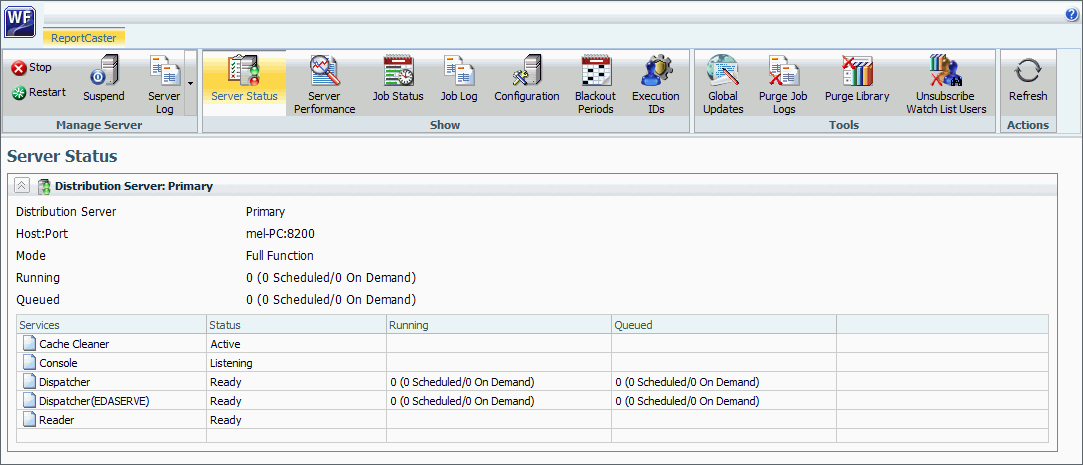Click the Active status of Cache Cleaner

coord(225,343)
